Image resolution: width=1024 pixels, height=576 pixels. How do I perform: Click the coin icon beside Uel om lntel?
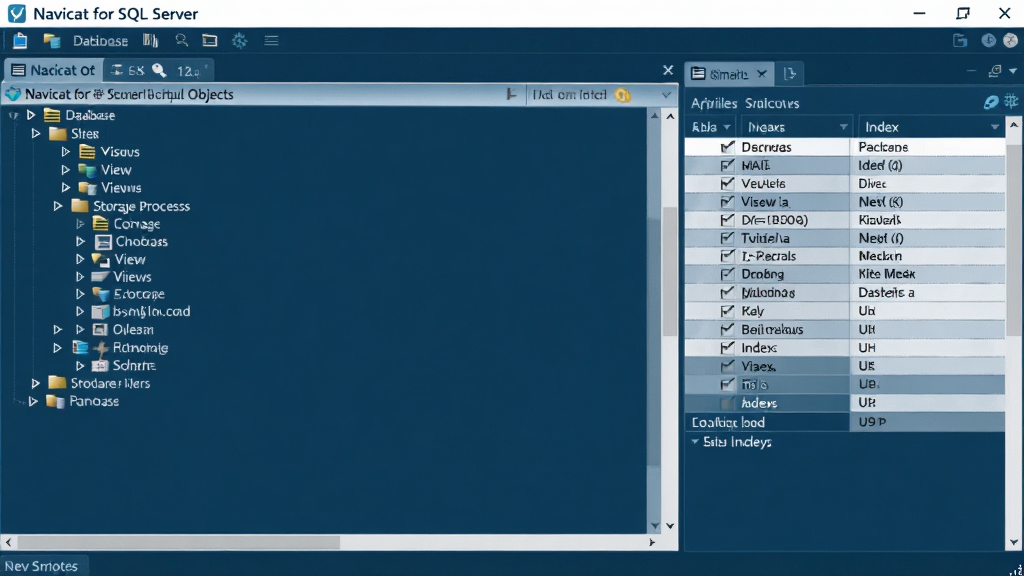(623, 95)
